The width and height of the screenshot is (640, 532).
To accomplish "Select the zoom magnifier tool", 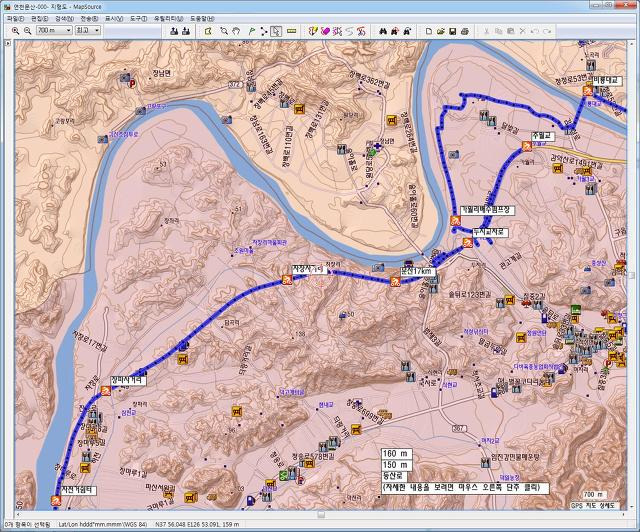I will (x=224, y=31).
